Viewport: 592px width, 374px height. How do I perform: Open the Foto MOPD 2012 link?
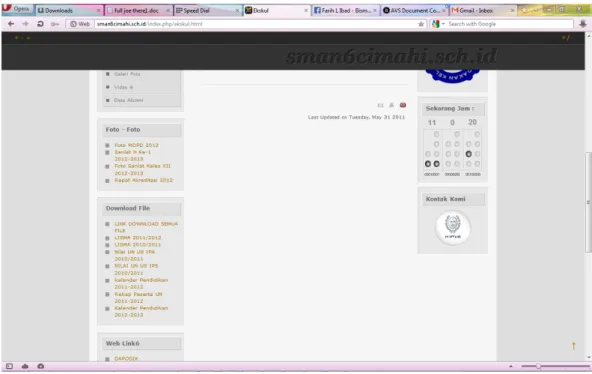pos(136,145)
